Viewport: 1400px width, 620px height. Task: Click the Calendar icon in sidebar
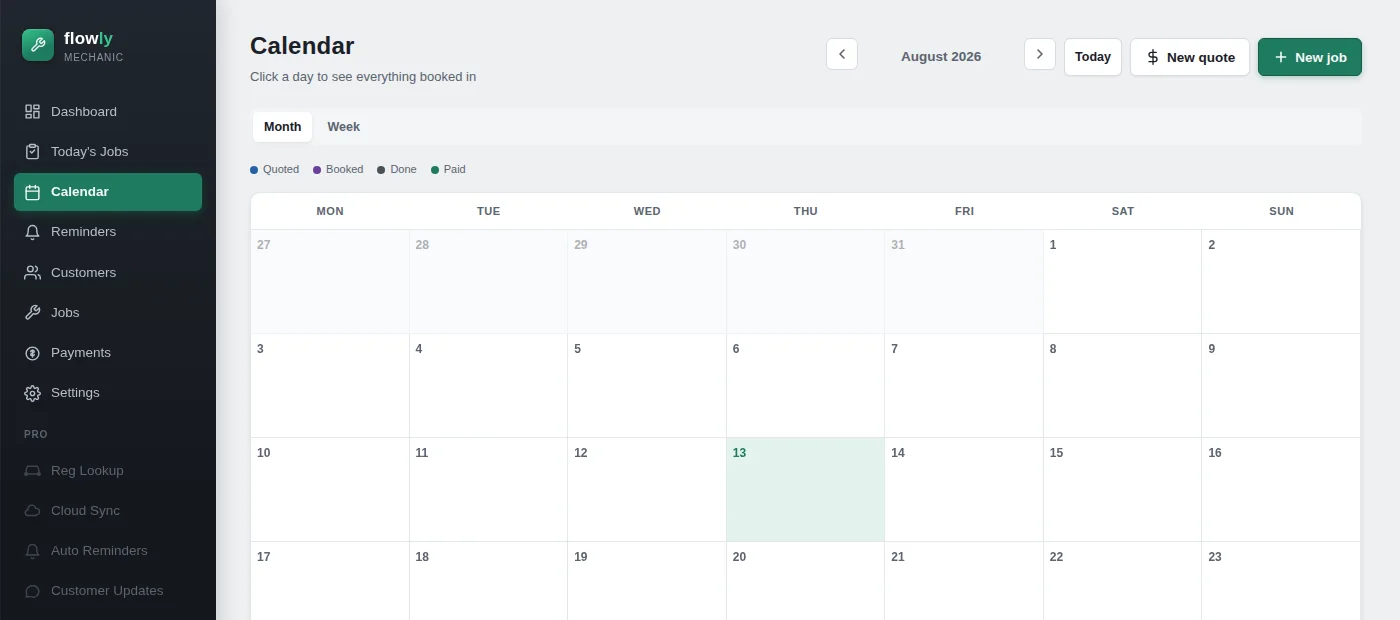pos(32,192)
